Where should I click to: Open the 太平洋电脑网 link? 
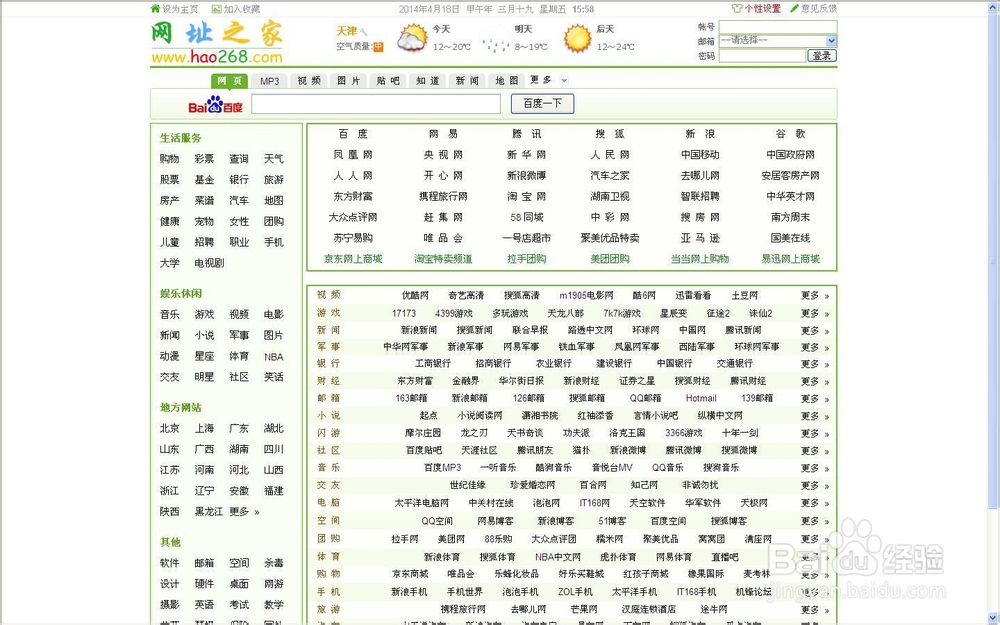tap(422, 503)
